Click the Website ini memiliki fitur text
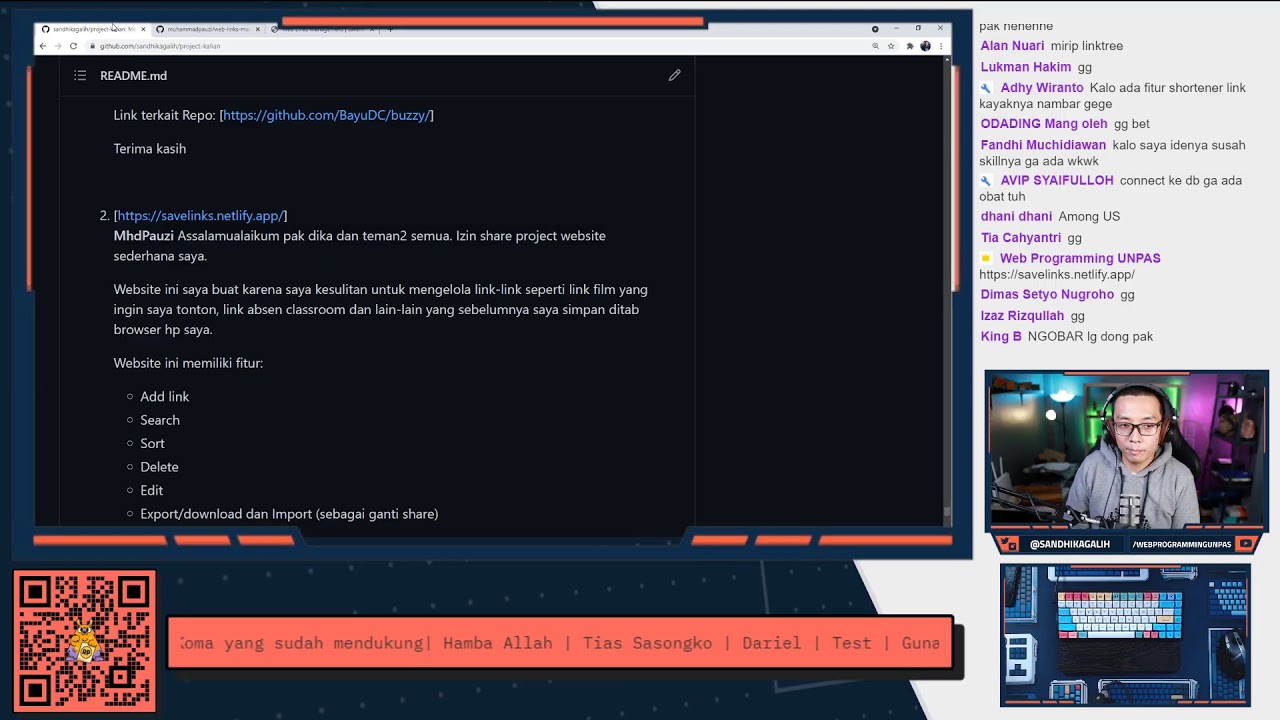 tap(188, 363)
